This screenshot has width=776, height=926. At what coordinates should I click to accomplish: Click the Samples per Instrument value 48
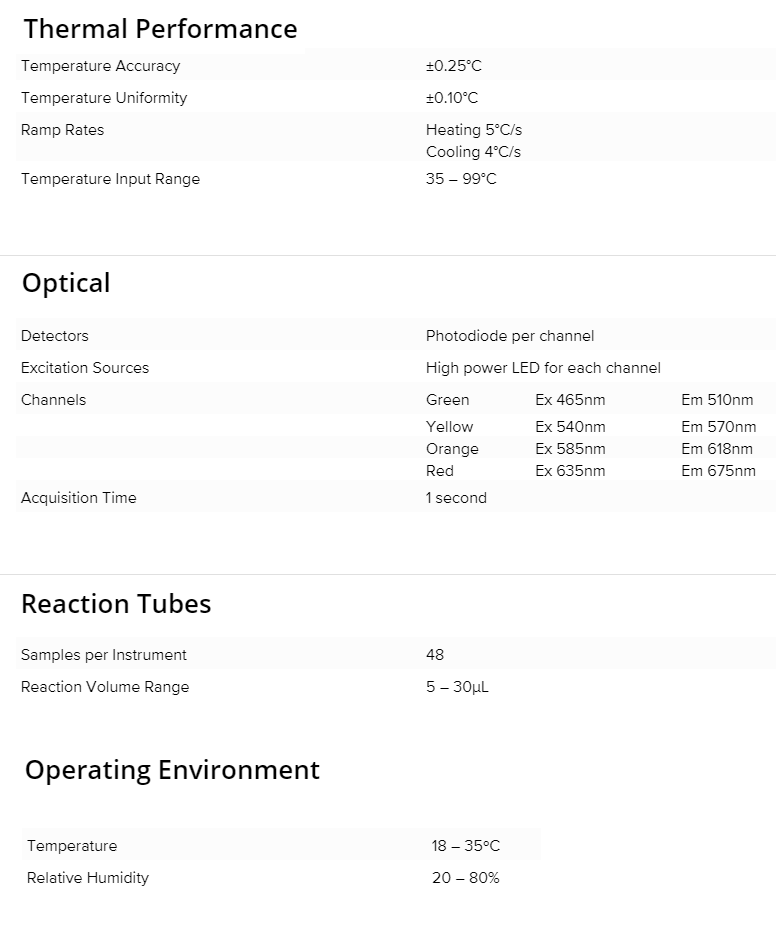435,655
